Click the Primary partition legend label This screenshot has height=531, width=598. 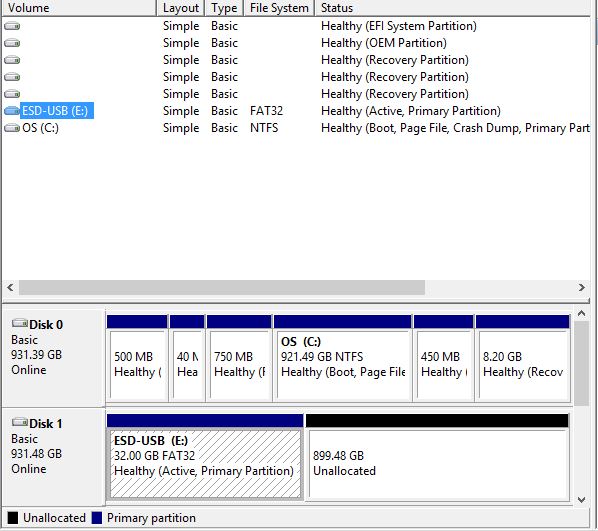[151, 518]
